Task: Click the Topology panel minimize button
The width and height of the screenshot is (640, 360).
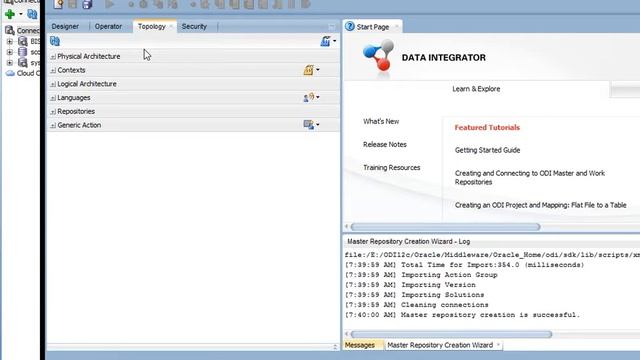Action: (x=332, y=27)
